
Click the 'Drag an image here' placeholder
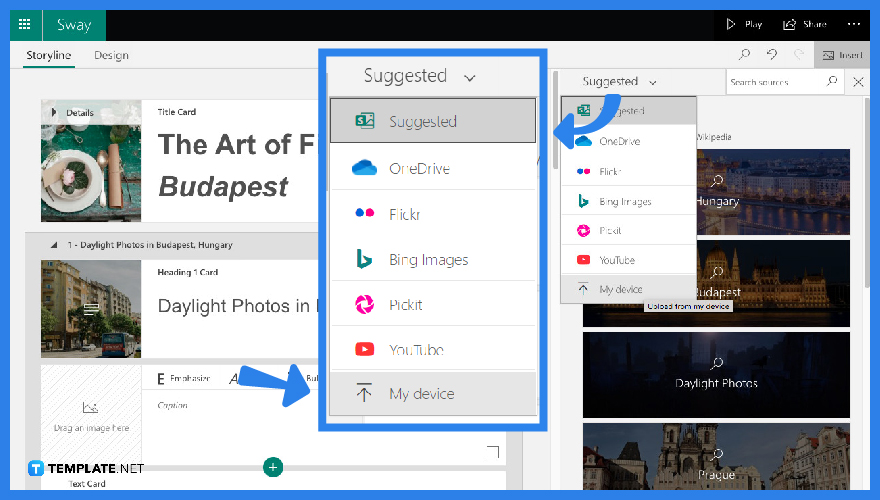(91, 416)
